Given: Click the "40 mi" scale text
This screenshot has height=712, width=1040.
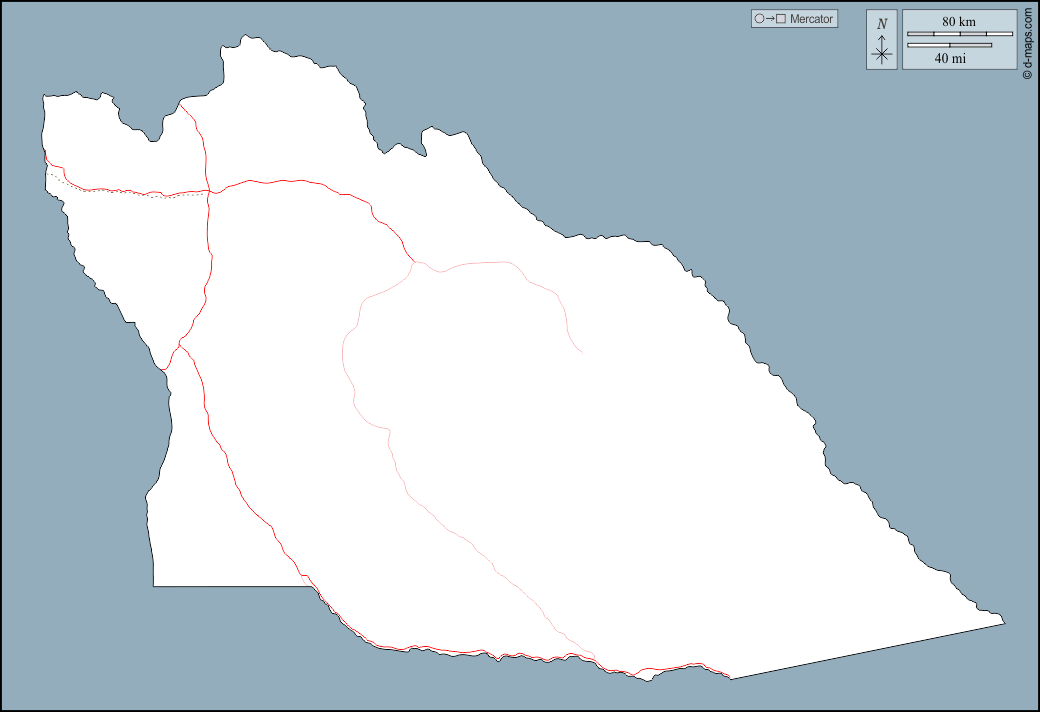Looking at the screenshot, I should coord(950,58).
